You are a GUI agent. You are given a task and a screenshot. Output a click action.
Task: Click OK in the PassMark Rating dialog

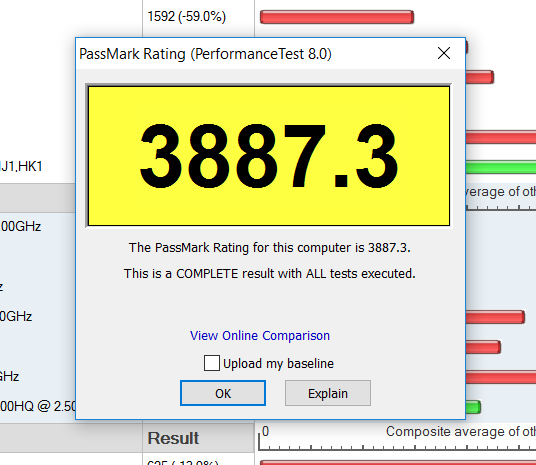(223, 393)
